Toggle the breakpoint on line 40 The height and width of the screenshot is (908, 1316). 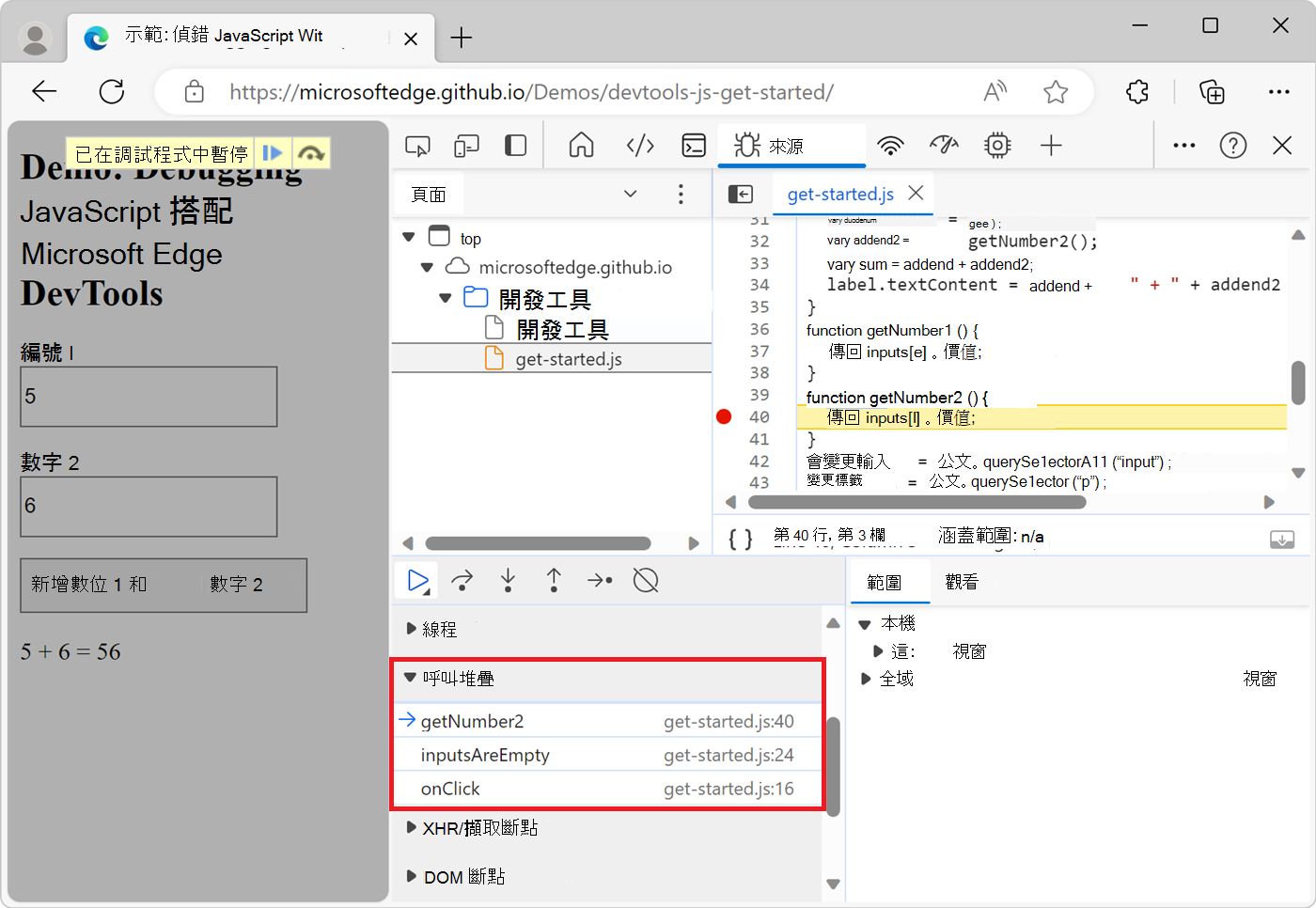click(724, 417)
